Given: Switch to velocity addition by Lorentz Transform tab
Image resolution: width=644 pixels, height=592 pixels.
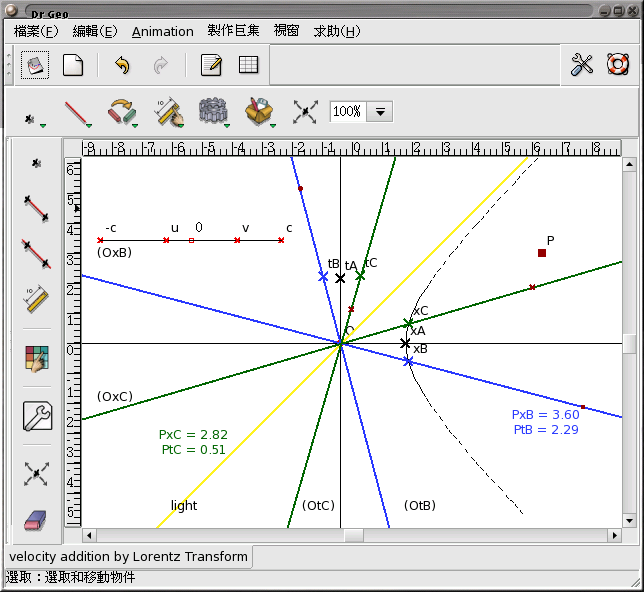Looking at the screenshot, I should click(x=129, y=557).
